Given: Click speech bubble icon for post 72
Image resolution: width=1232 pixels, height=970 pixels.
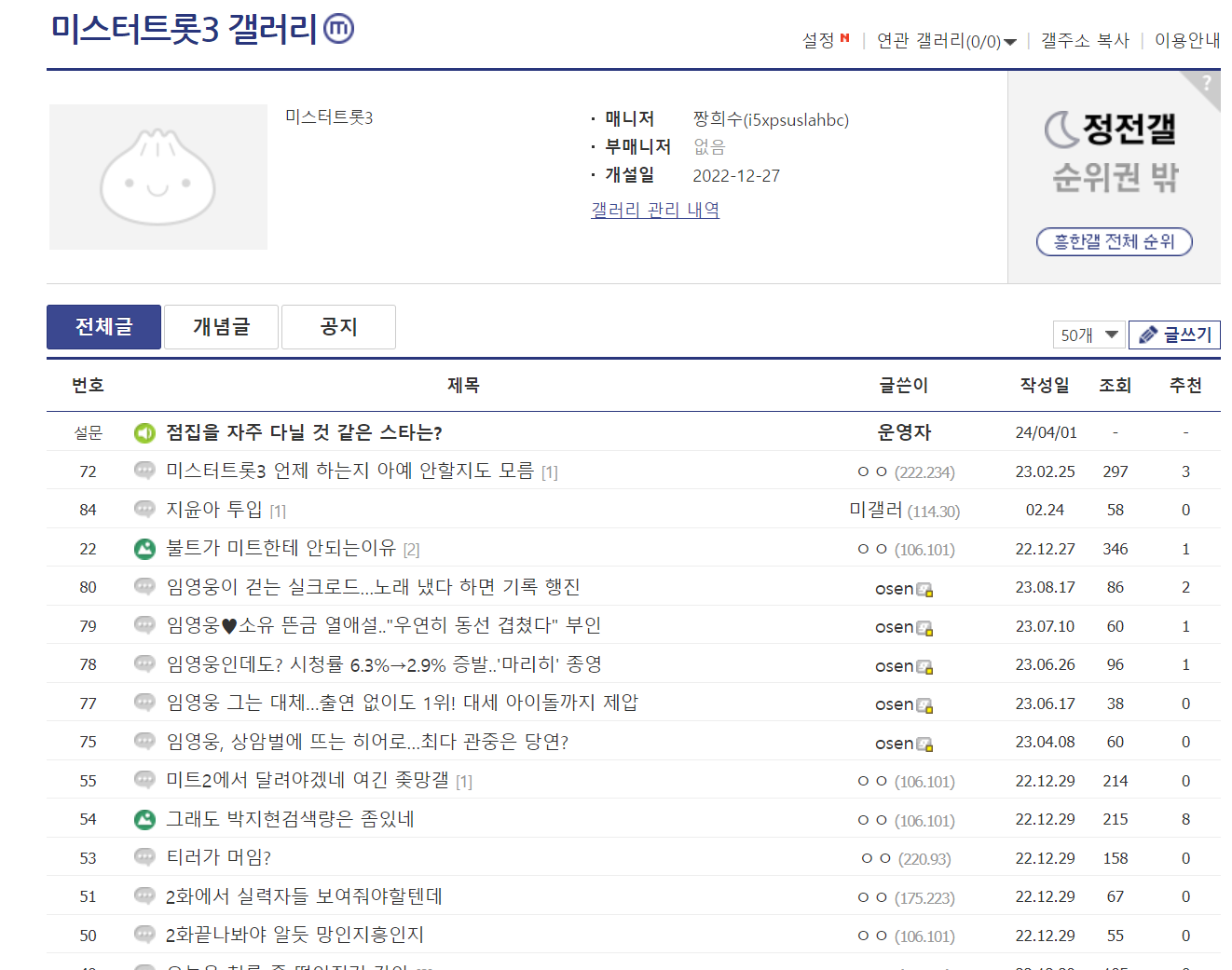Looking at the screenshot, I should pos(144,471).
